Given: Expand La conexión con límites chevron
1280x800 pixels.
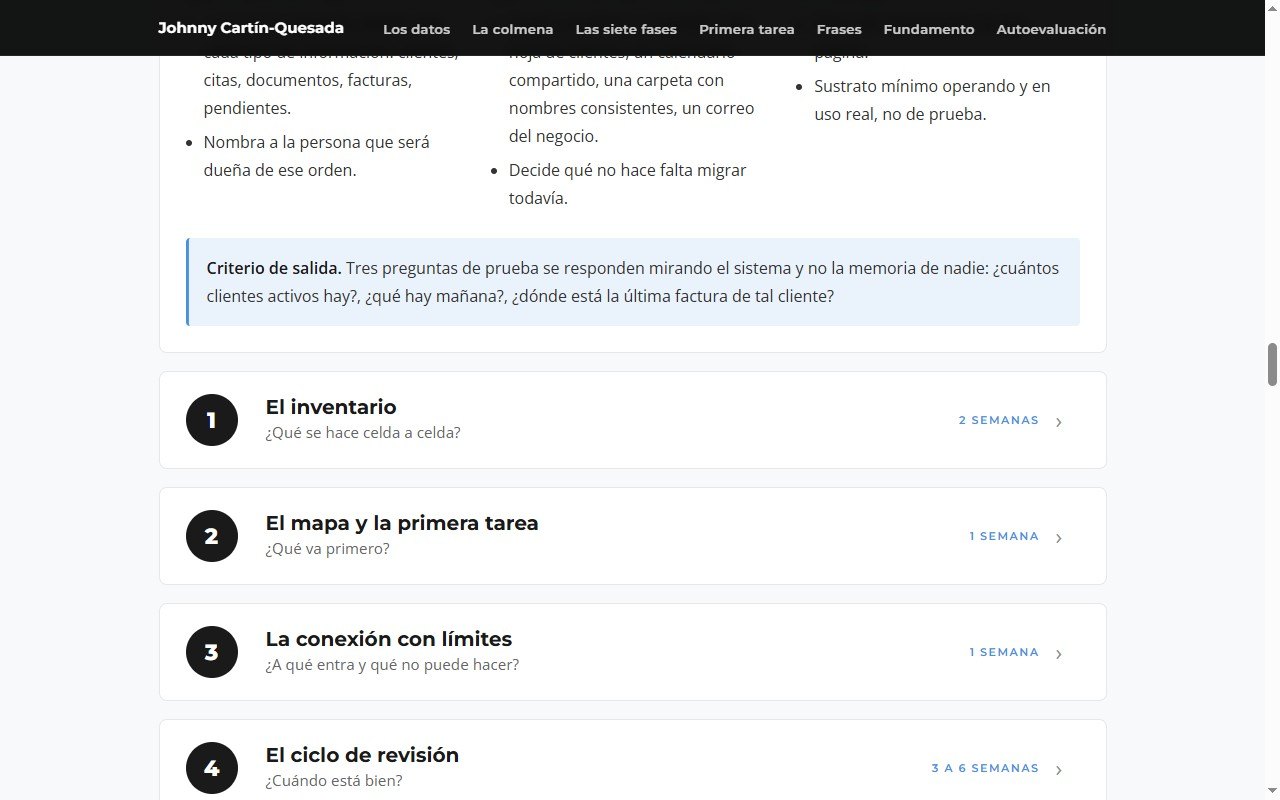Looking at the screenshot, I should (x=1059, y=653).
